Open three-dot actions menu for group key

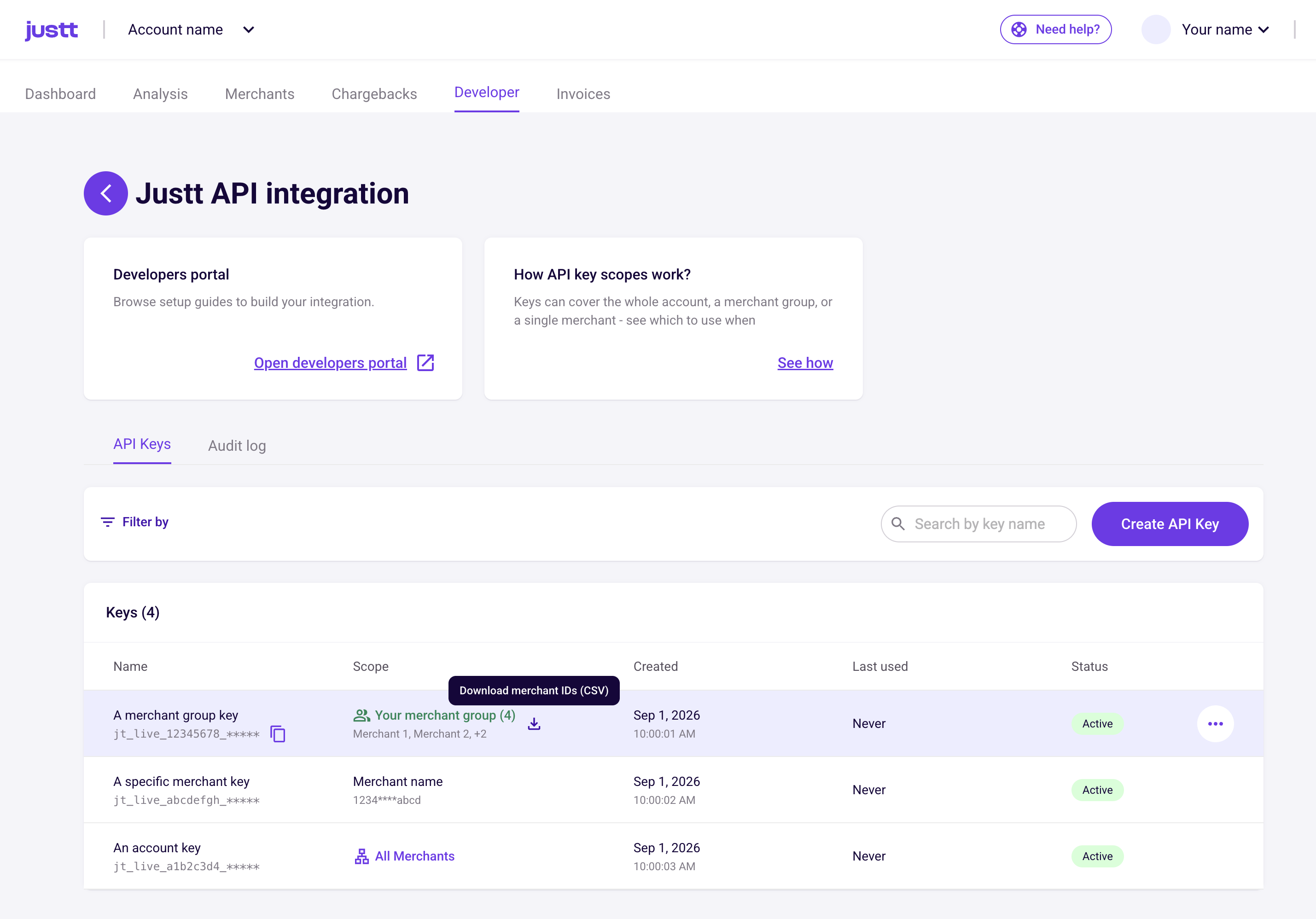1215,724
